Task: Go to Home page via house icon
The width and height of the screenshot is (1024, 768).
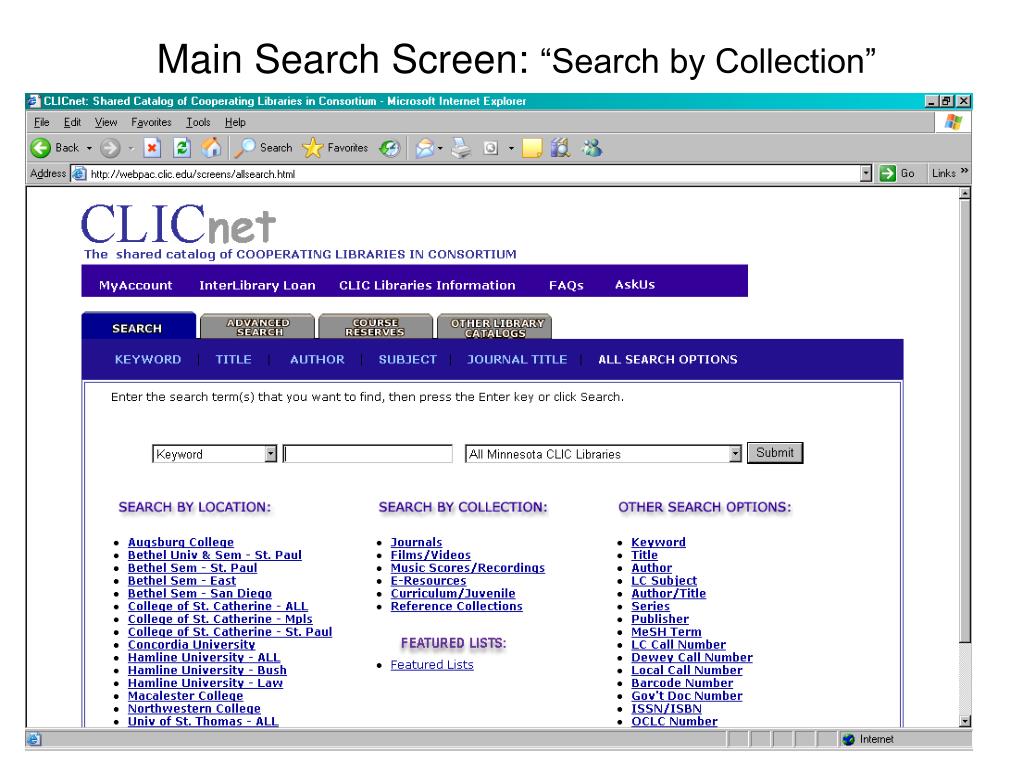Action: pos(211,148)
